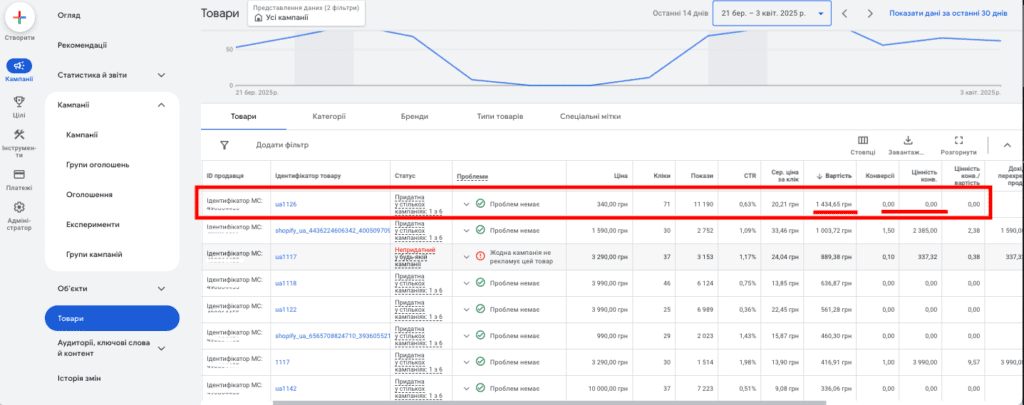Go to next date range arrow
Screen dimensions: 1024x405
point(869,13)
